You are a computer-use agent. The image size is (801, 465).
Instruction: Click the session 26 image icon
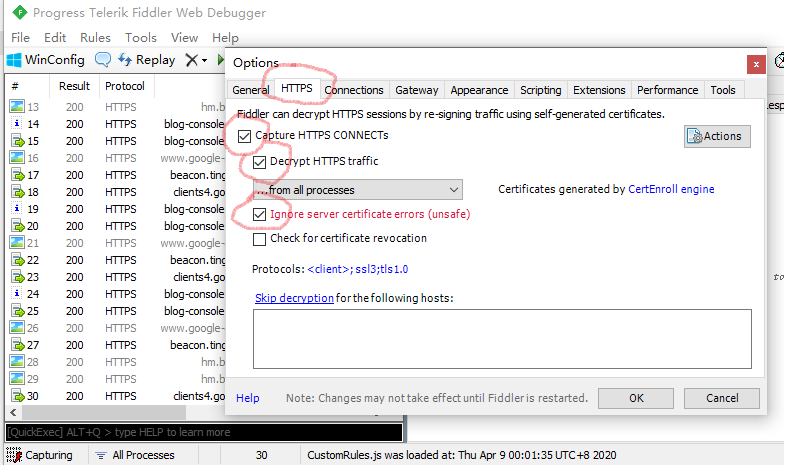17,328
